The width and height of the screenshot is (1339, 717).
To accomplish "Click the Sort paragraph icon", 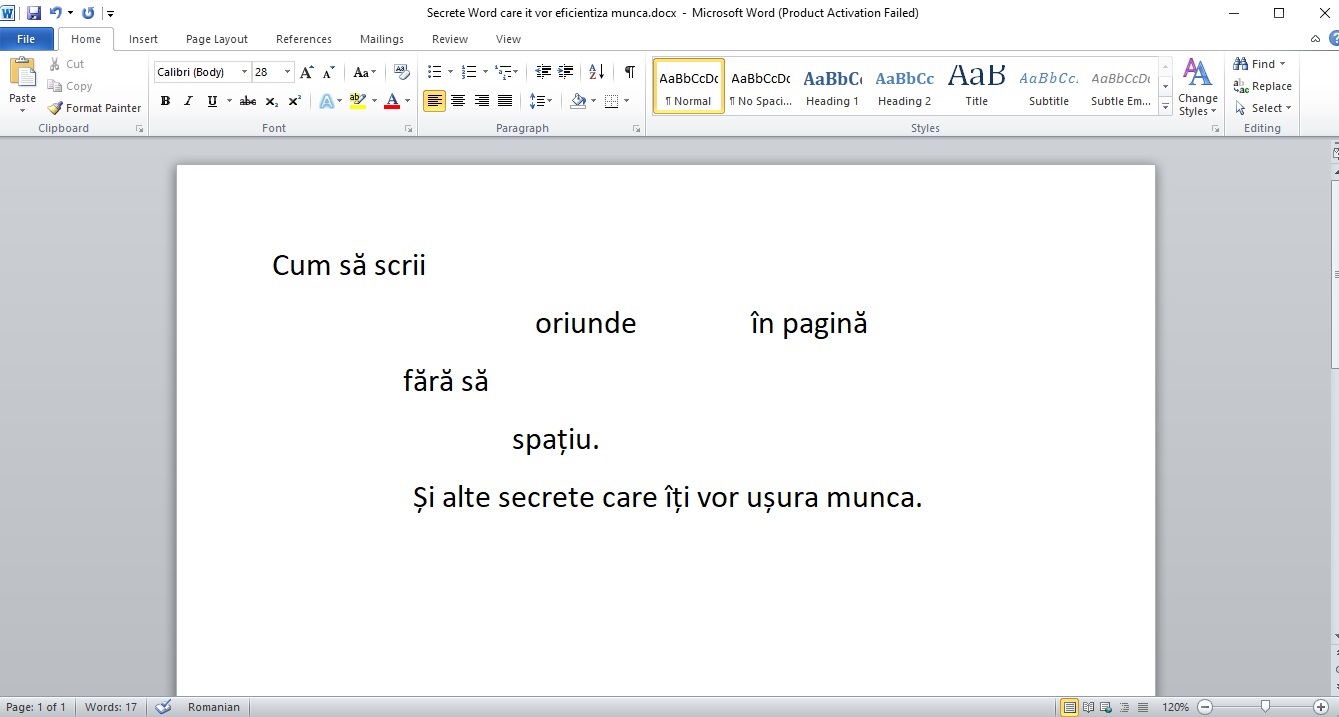I will pyautogui.click(x=596, y=72).
